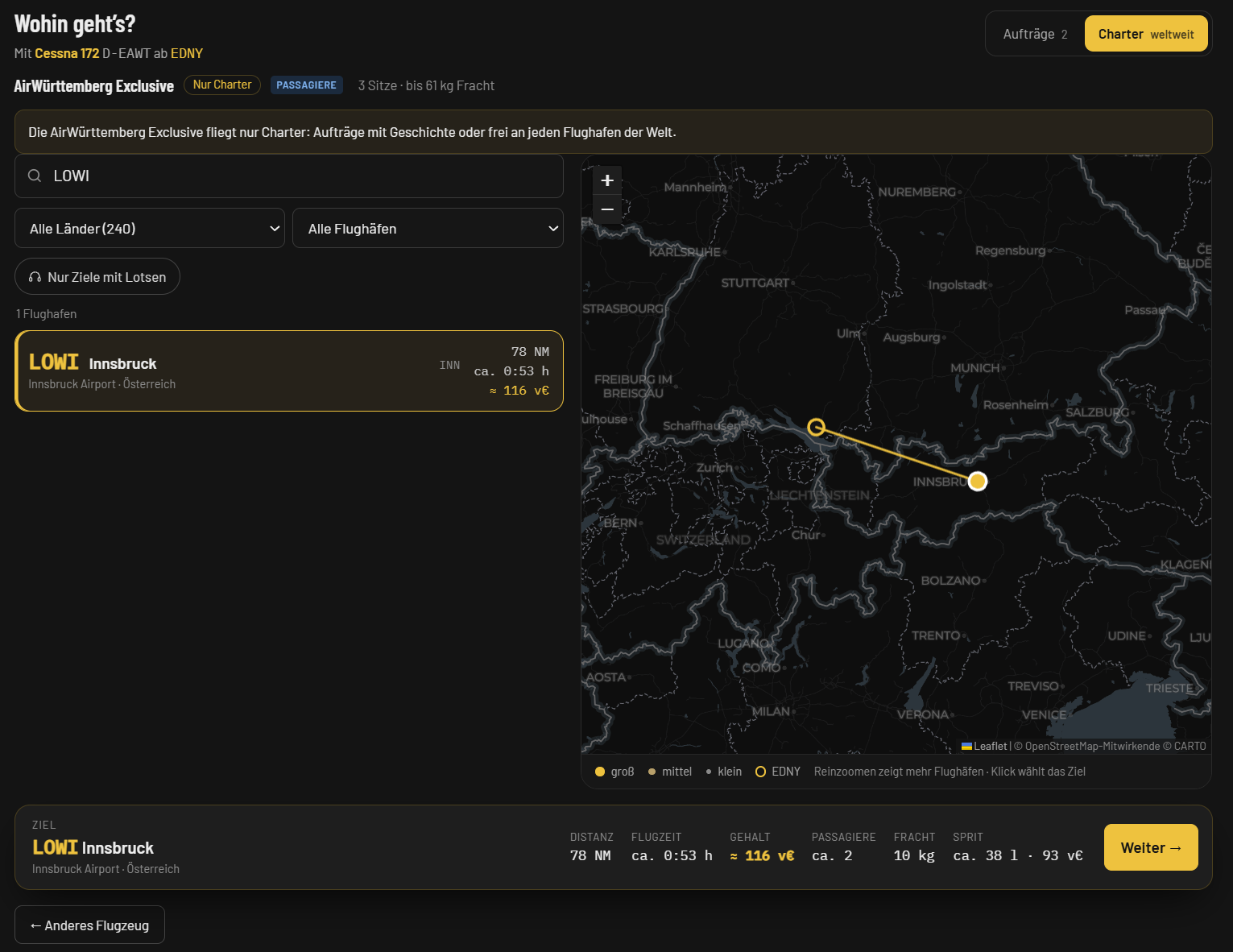
Task: Click the groß legend entry
Action: 614,772
